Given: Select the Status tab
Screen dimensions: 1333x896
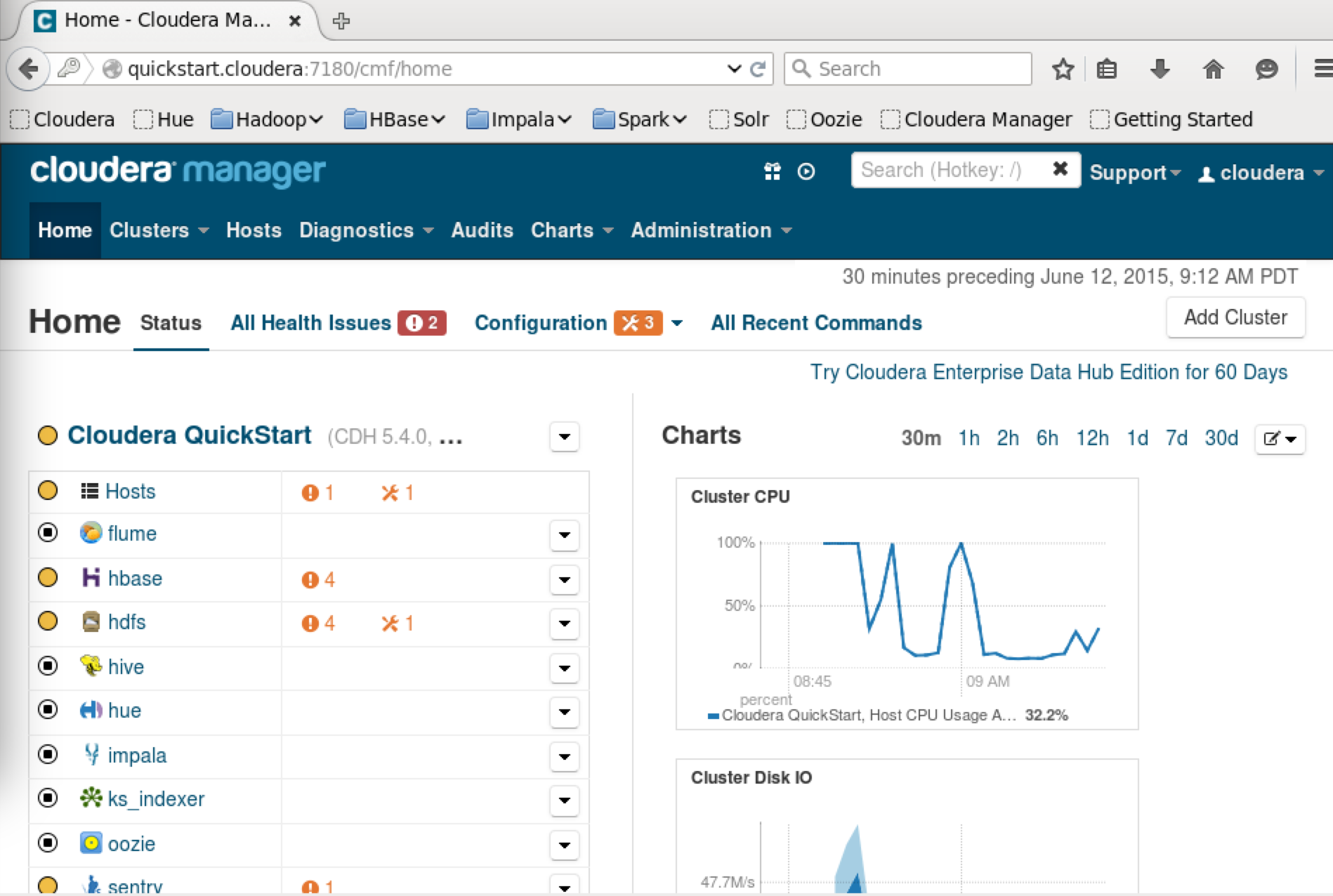Looking at the screenshot, I should (171, 323).
